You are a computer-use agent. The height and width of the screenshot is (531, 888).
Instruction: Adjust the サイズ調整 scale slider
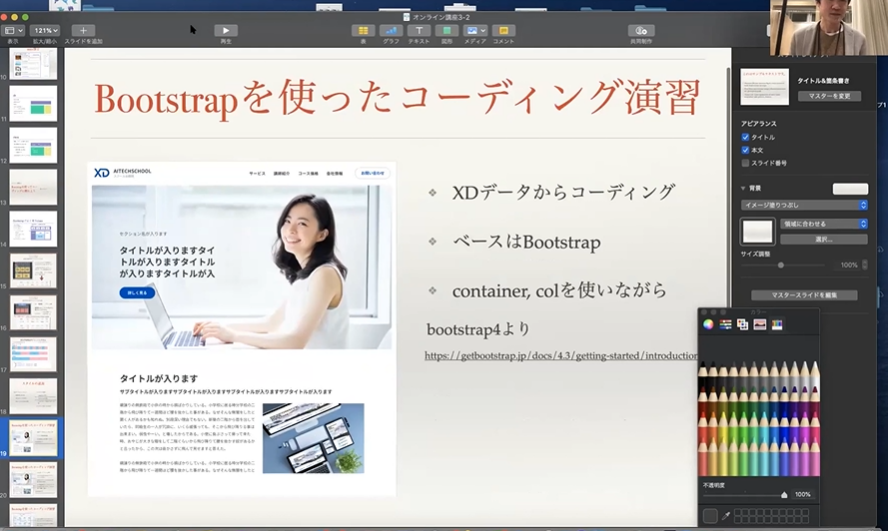[781, 265]
